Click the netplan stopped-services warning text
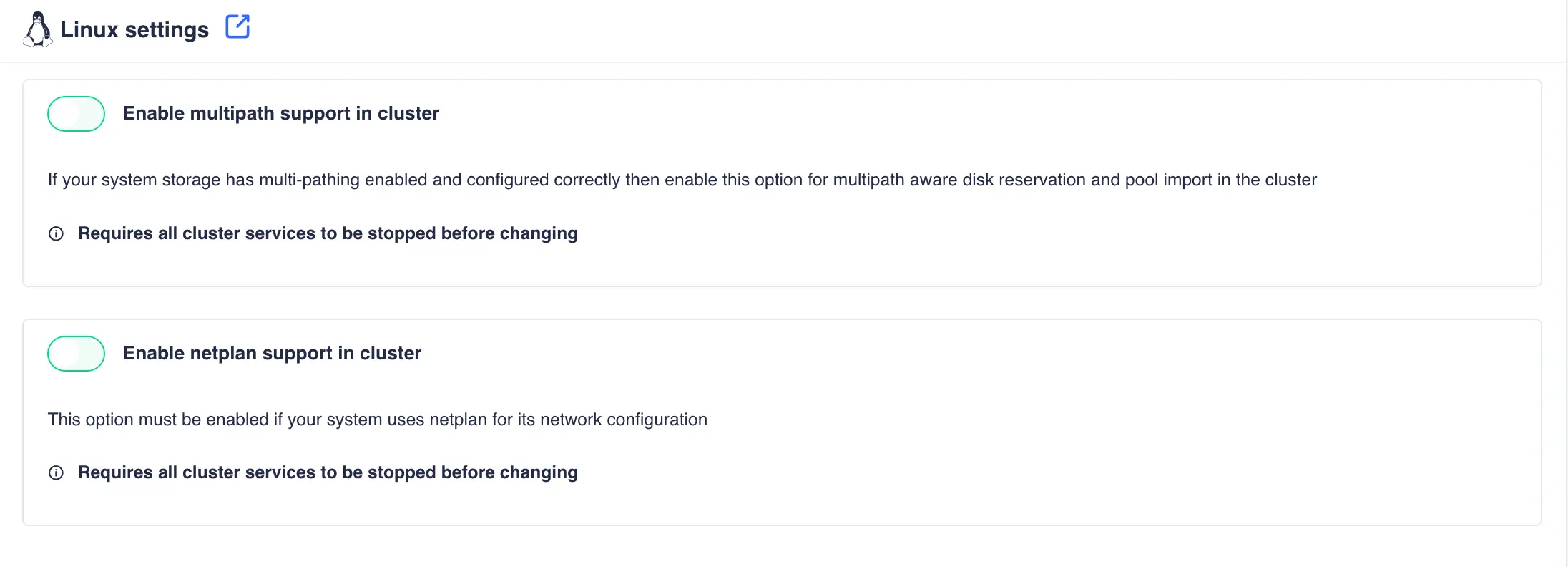Screen dimensions: 1568x567 pyautogui.click(x=328, y=472)
